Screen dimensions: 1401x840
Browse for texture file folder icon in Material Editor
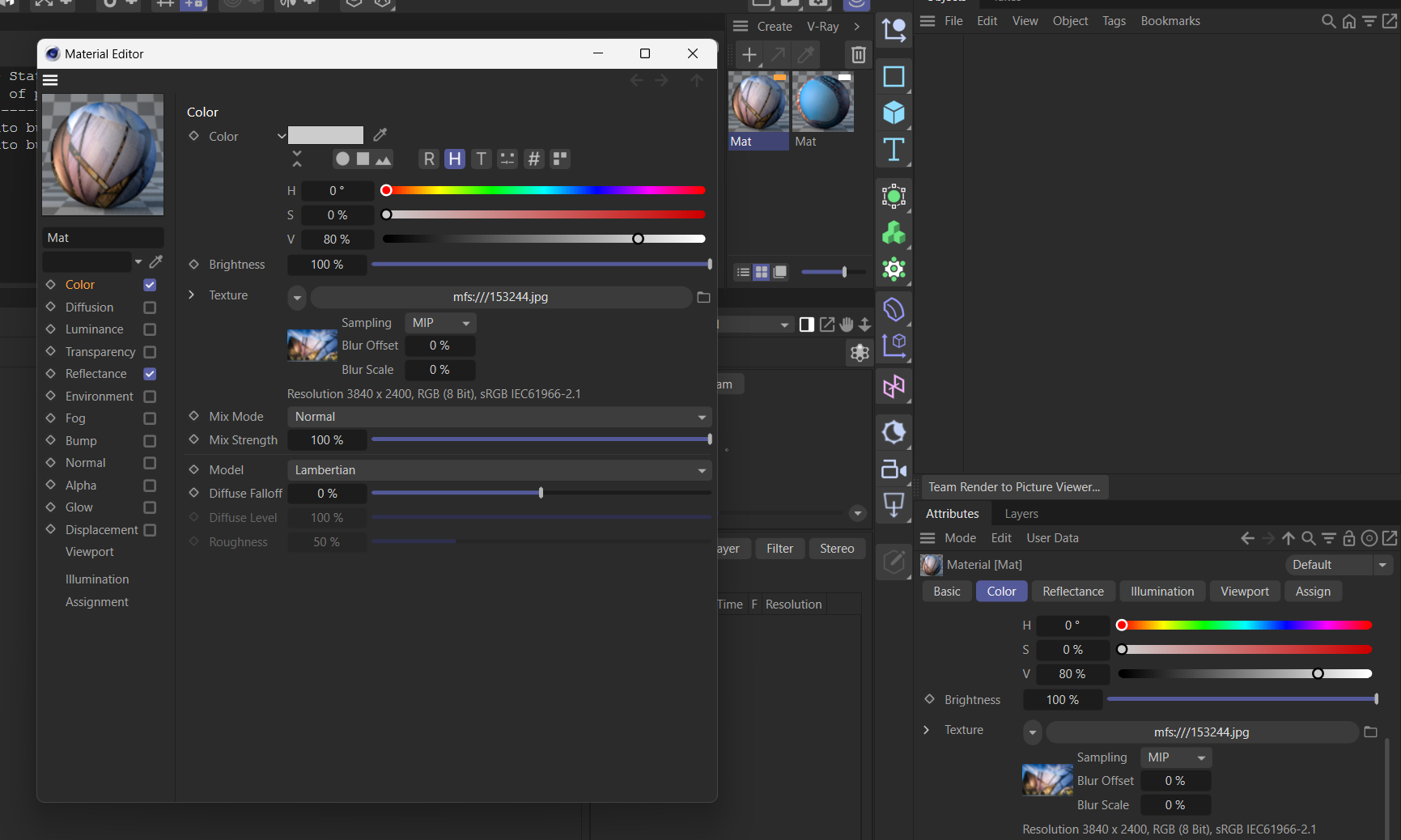coord(703,297)
